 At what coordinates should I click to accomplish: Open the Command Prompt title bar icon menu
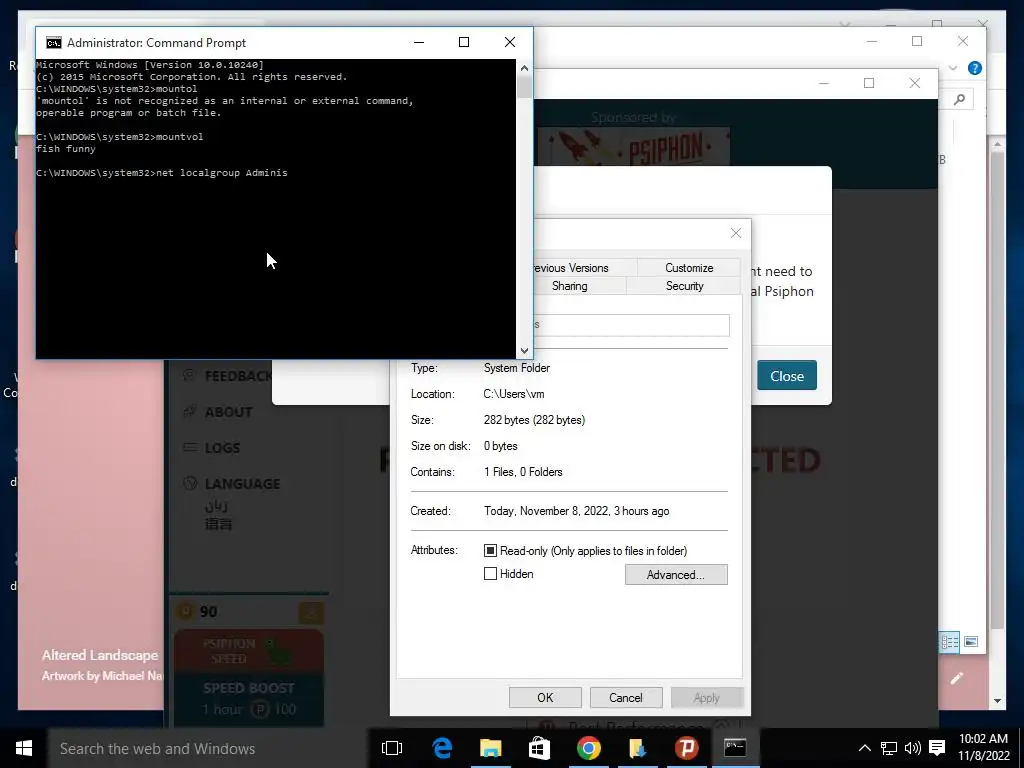[x=54, y=43]
